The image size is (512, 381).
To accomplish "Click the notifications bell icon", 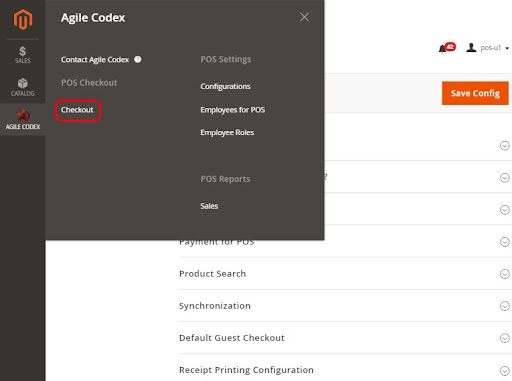I will (x=442, y=49).
